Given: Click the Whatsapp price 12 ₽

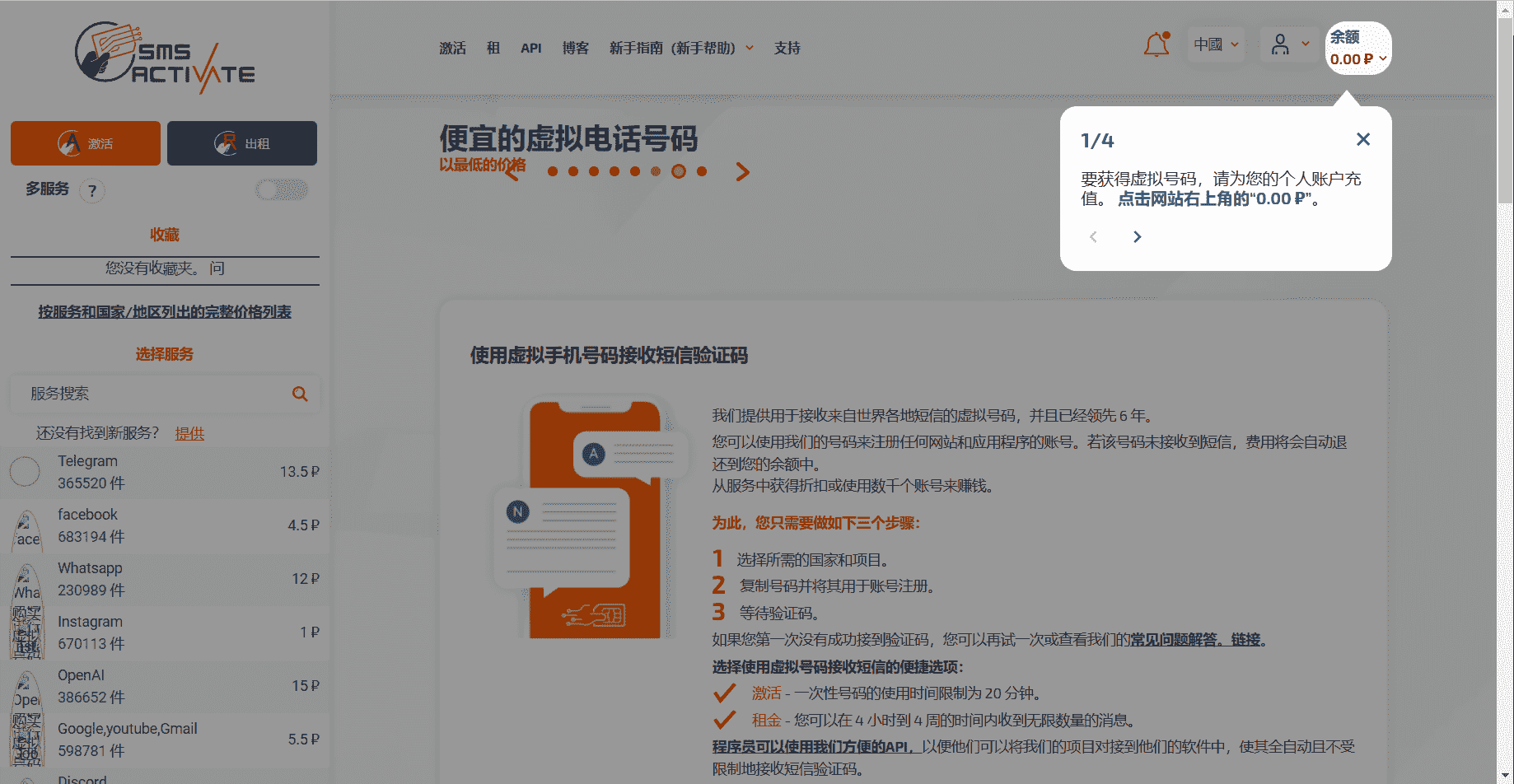Looking at the screenshot, I should click(306, 579).
